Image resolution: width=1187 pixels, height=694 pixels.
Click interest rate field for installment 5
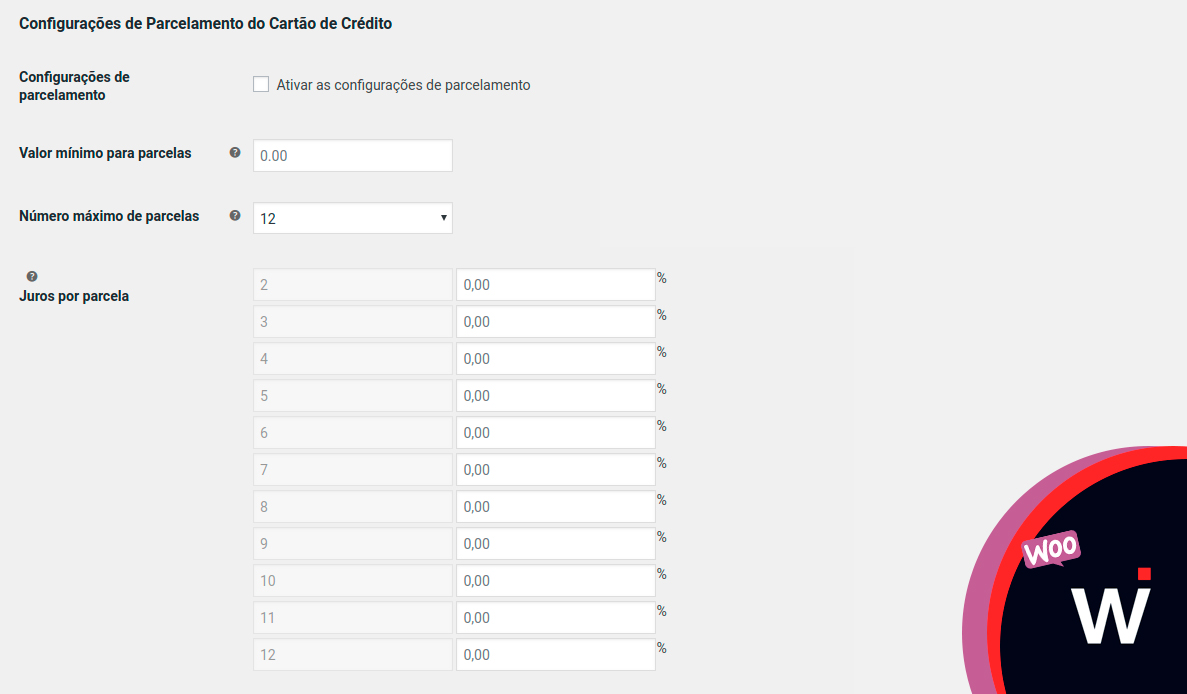[x=556, y=396]
